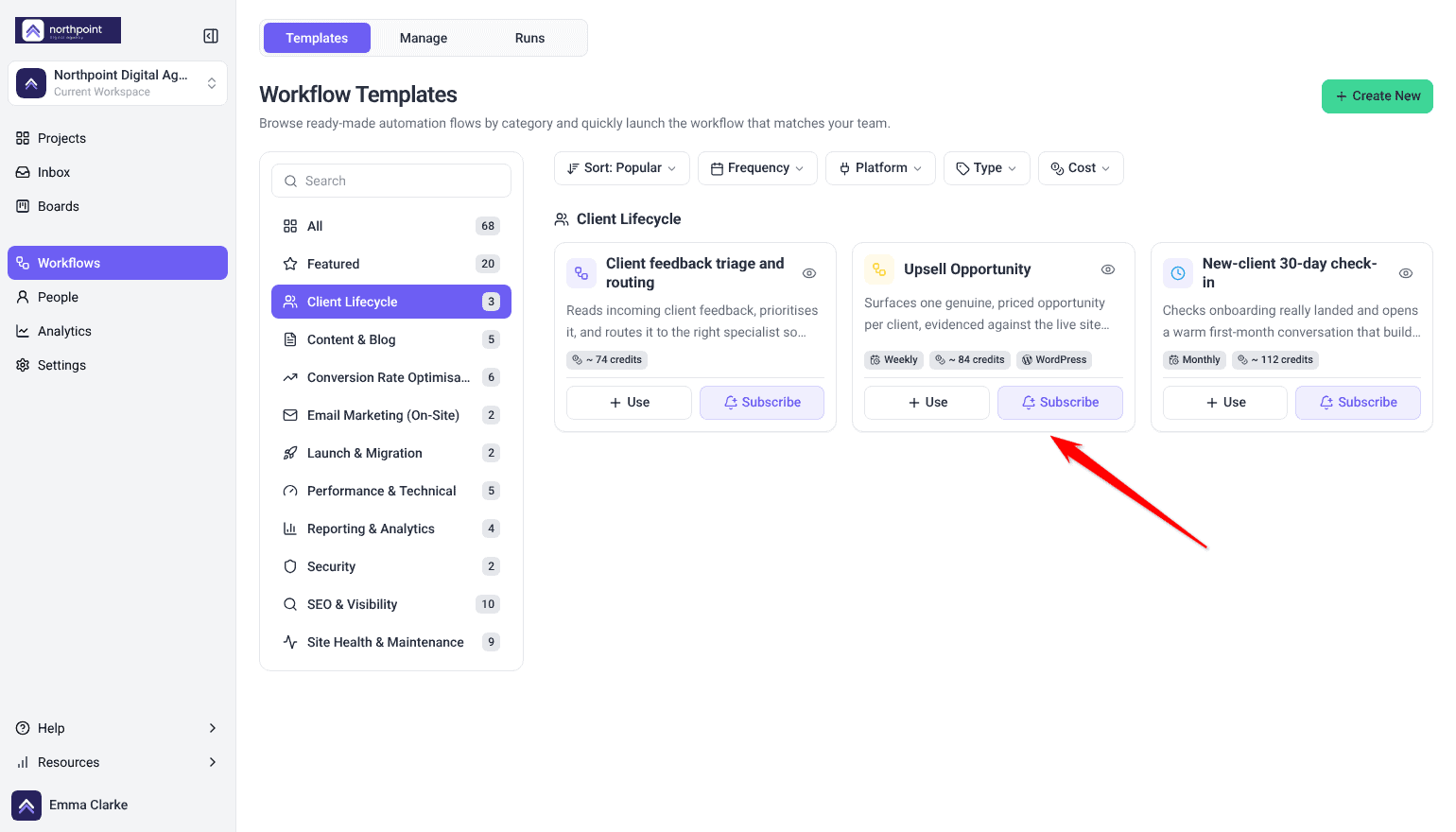Image resolution: width=1456 pixels, height=832 pixels.
Task: Open the People section
Action: click(x=117, y=297)
